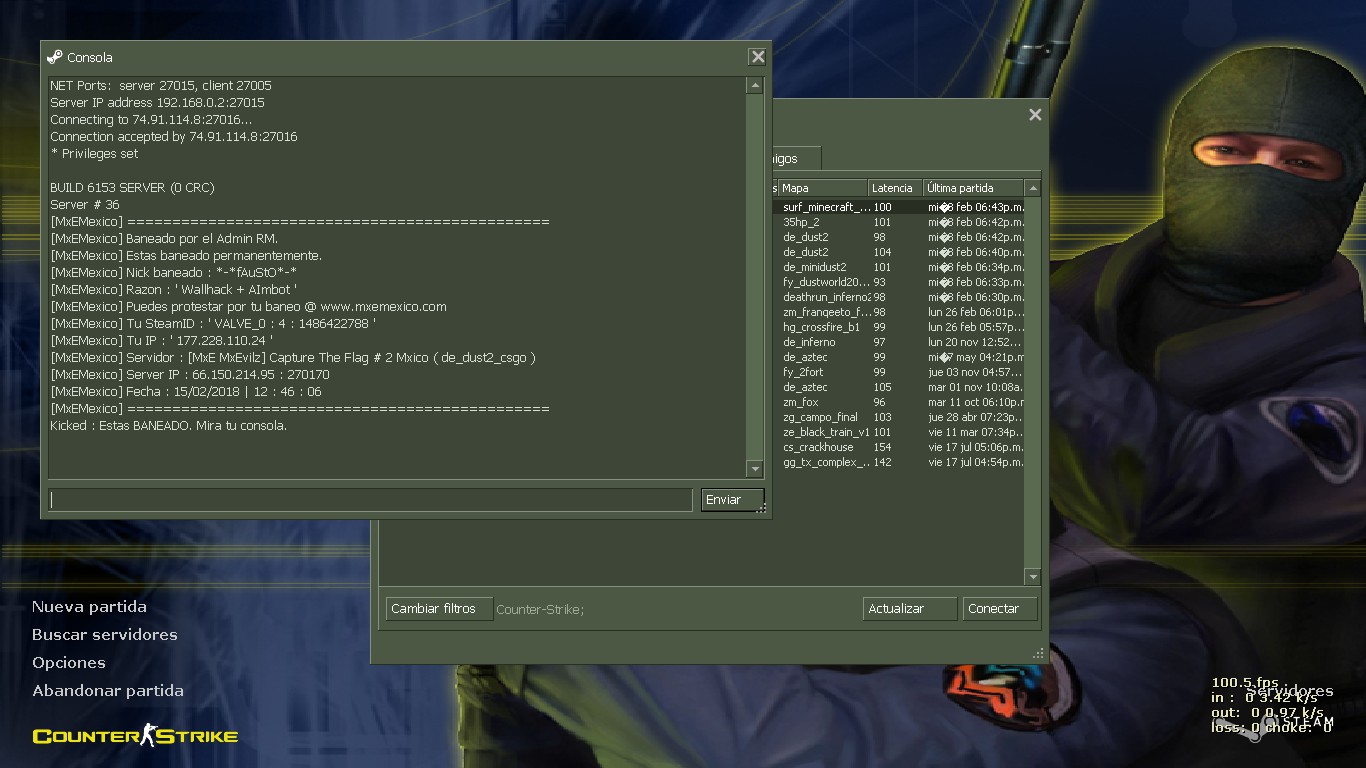
Task: Select the fy_2fort server row
Action: coord(899,372)
